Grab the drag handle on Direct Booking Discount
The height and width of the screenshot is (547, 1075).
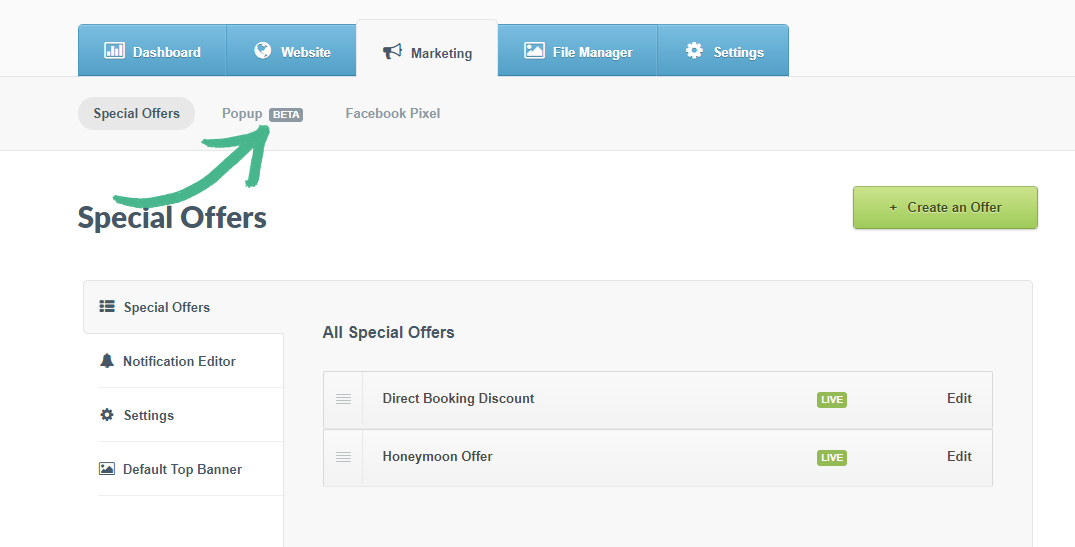[343, 399]
